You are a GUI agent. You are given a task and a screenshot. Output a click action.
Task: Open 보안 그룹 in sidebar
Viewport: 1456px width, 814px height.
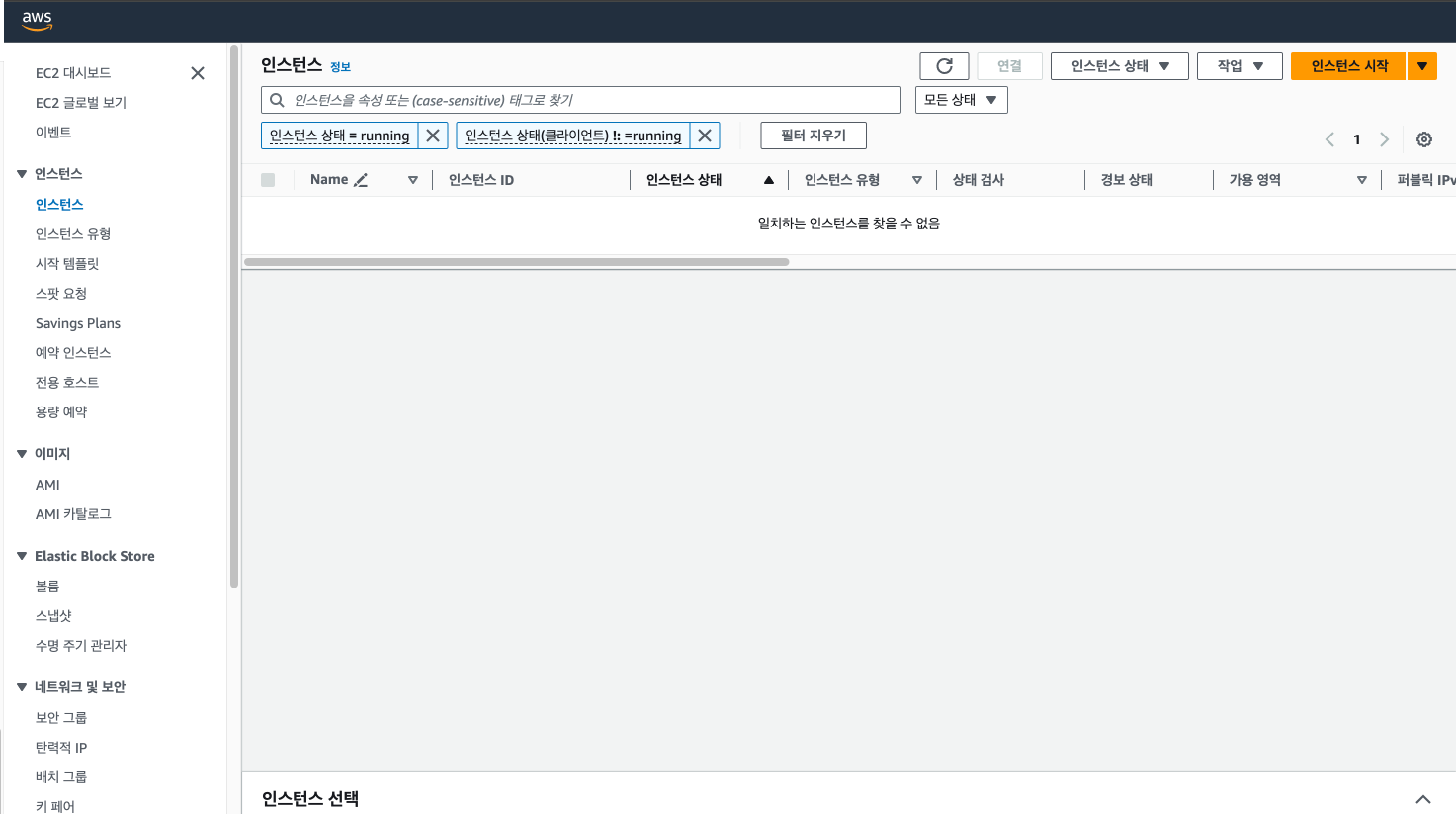click(x=61, y=718)
